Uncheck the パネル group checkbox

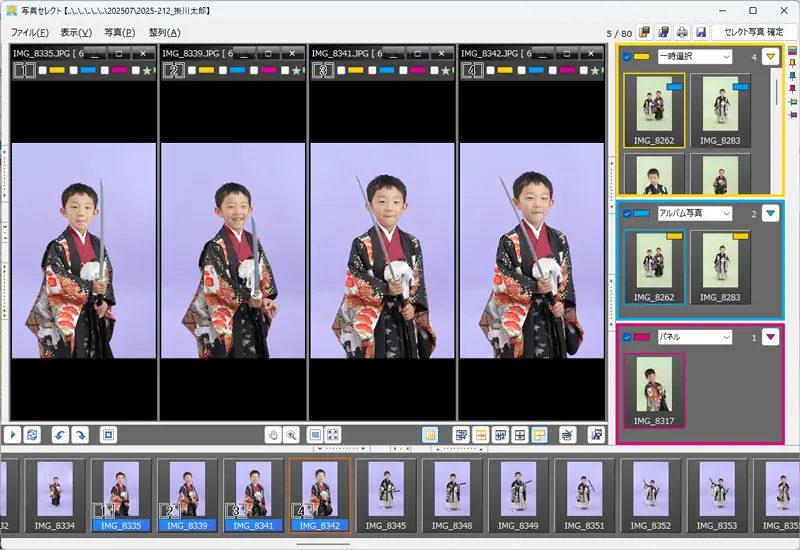coord(627,337)
